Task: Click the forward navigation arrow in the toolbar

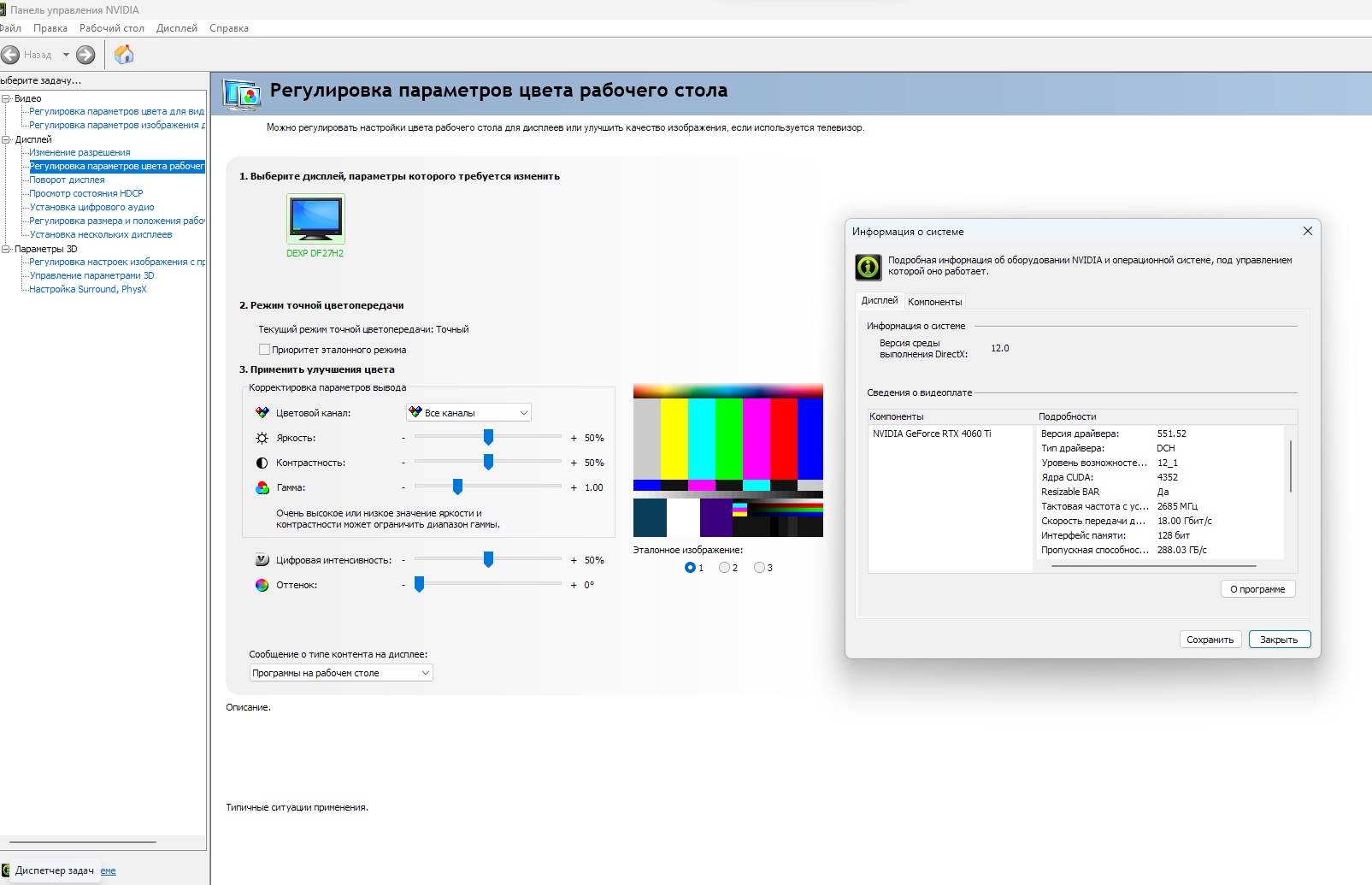Action: [x=85, y=55]
